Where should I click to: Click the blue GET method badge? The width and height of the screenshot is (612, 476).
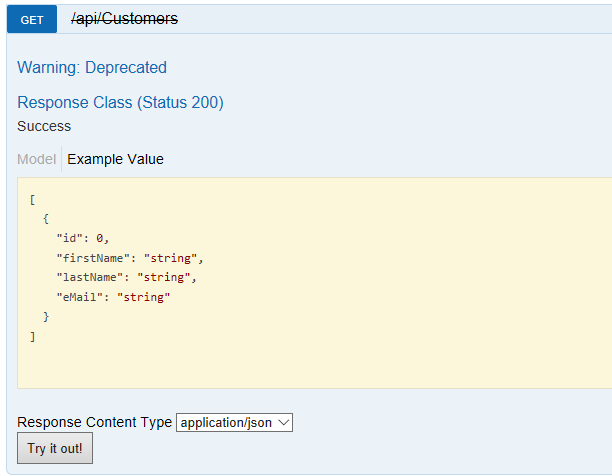[x=32, y=19]
